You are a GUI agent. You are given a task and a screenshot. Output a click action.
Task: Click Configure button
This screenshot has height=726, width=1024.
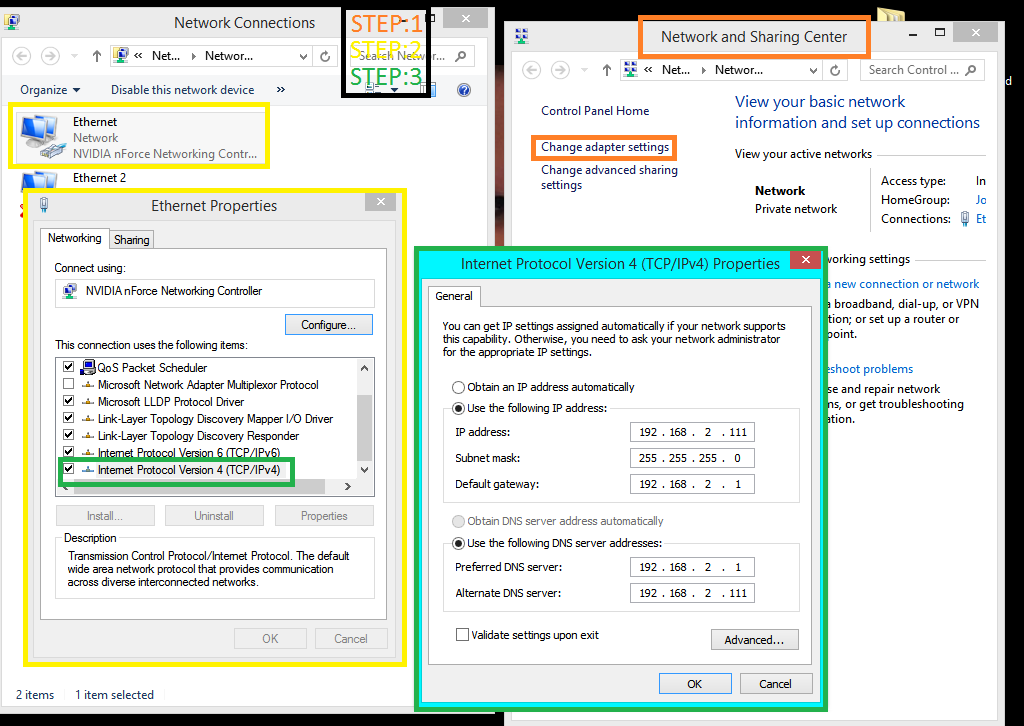pos(328,324)
